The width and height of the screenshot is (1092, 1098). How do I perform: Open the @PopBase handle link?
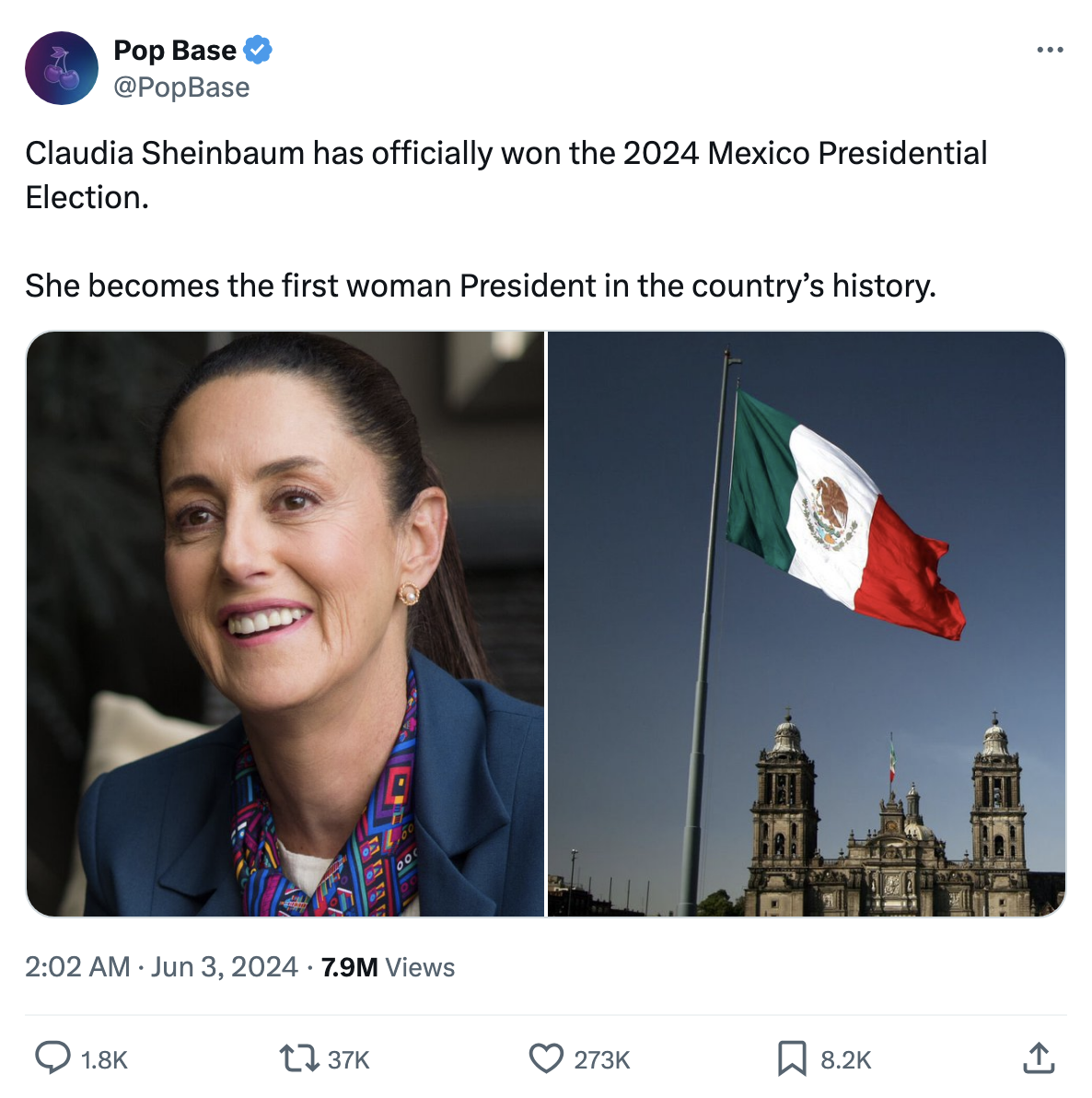[x=181, y=88]
